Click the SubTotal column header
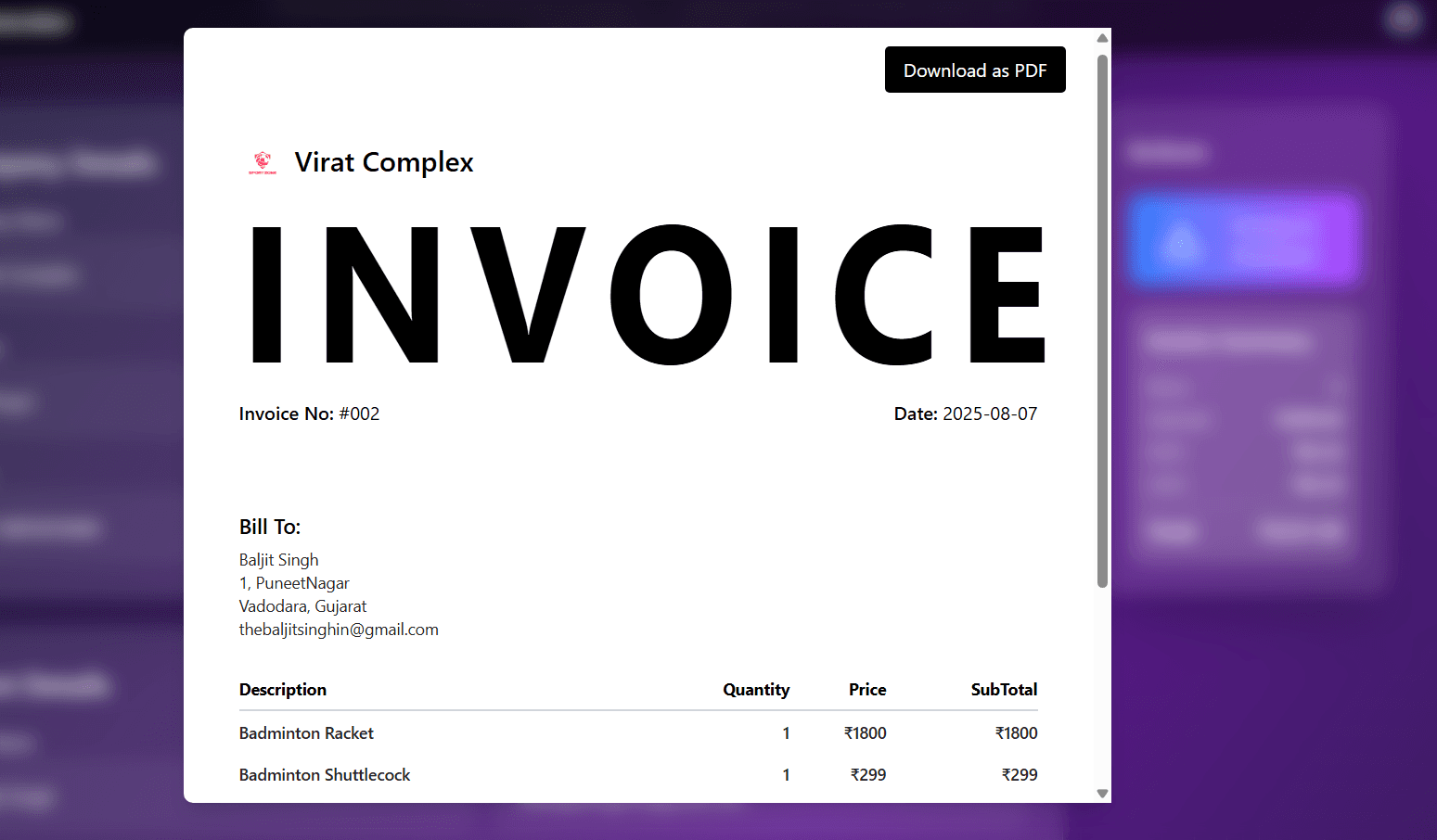 pyautogui.click(x=1004, y=690)
